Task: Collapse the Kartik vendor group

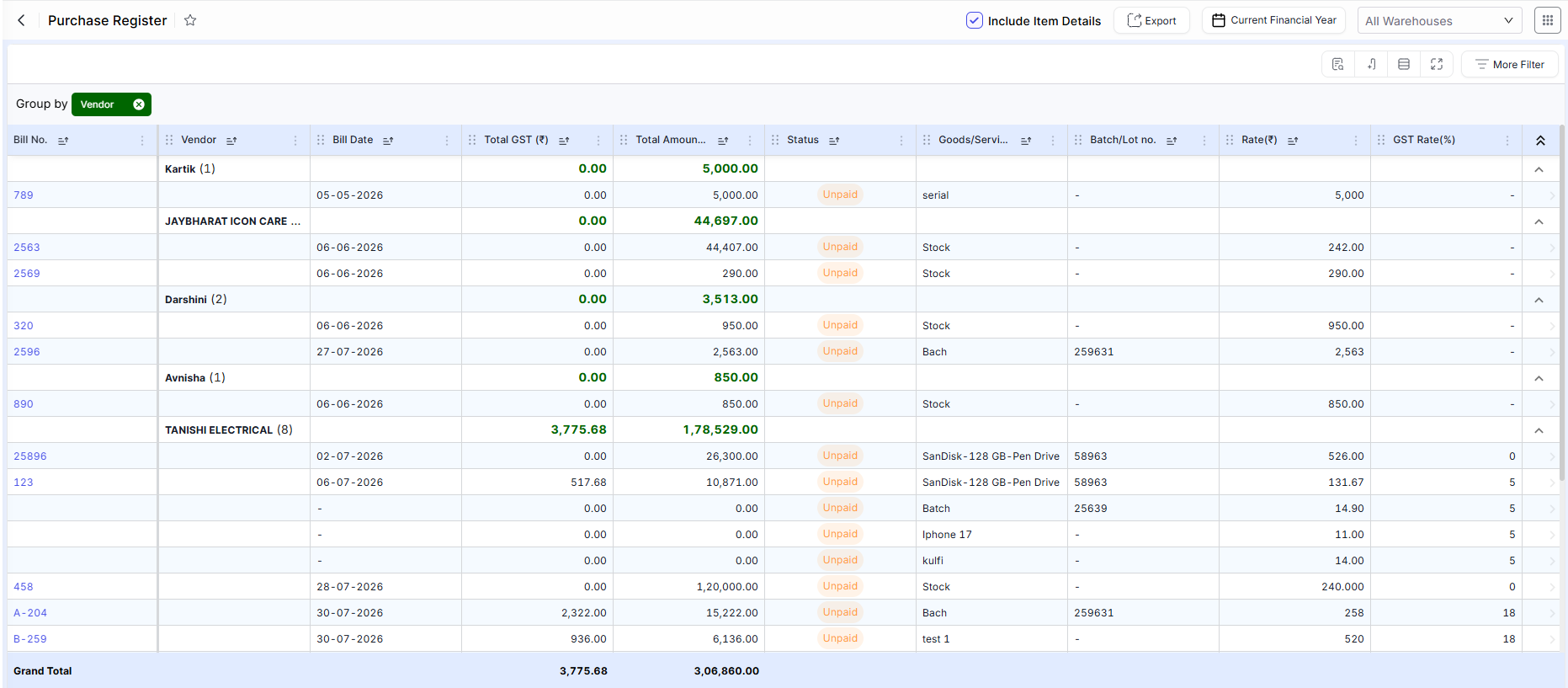Action: click(1539, 169)
